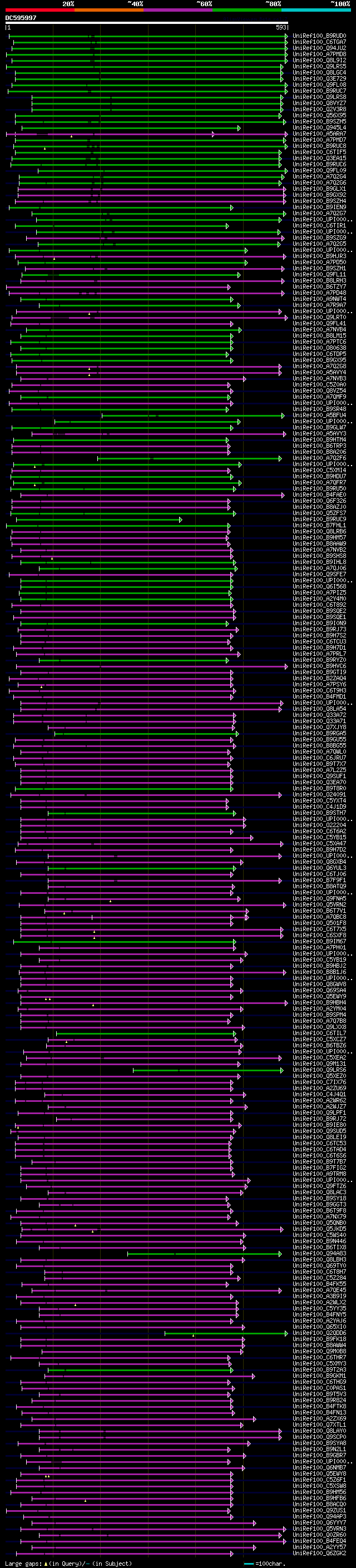Viewport: 356px width, 1568px height.
Task: Select hit label UniRef100_B6TZY7
Action: click(x=319, y=286)
